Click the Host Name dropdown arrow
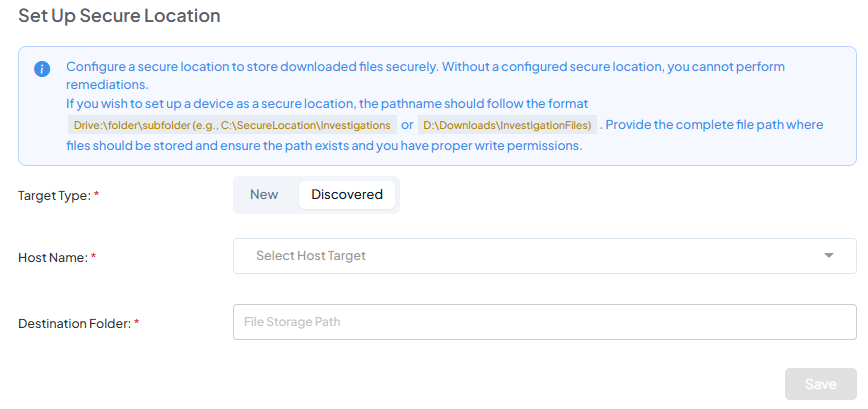This screenshot has width=868, height=409. 829,256
